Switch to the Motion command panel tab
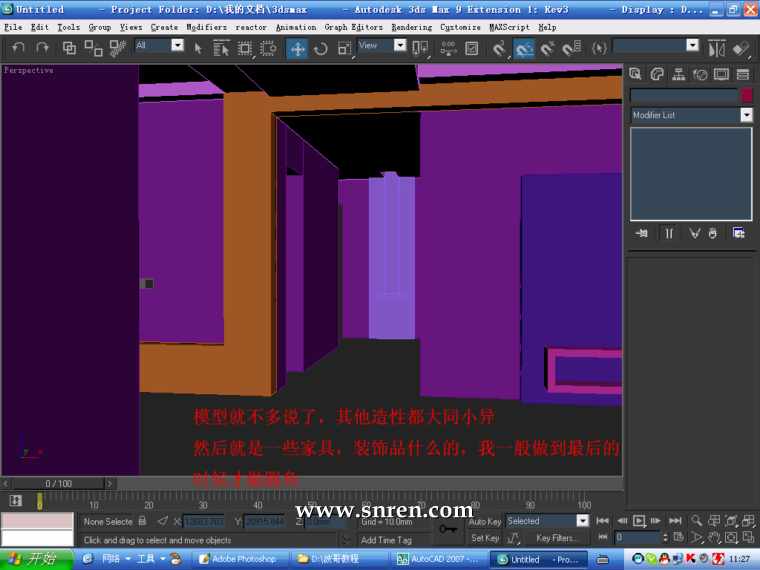The width and height of the screenshot is (760, 570). (700, 74)
